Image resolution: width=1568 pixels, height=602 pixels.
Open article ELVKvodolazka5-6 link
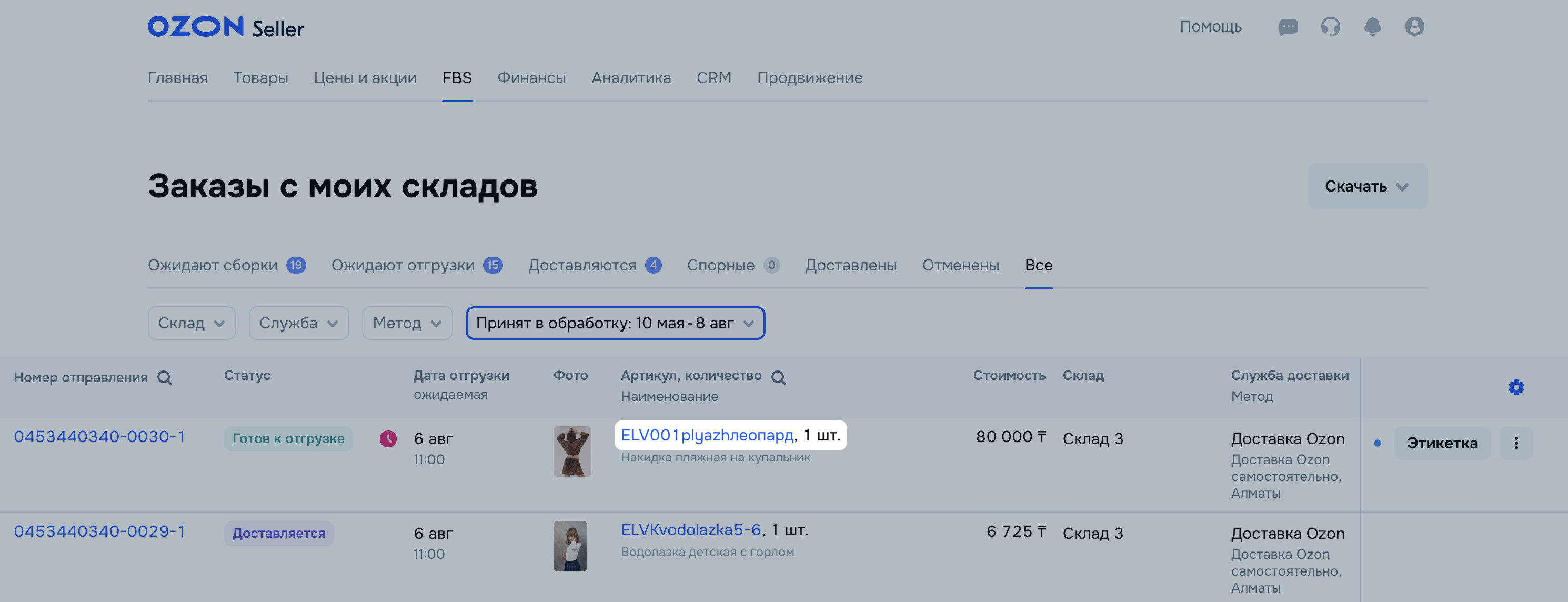point(691,530)
